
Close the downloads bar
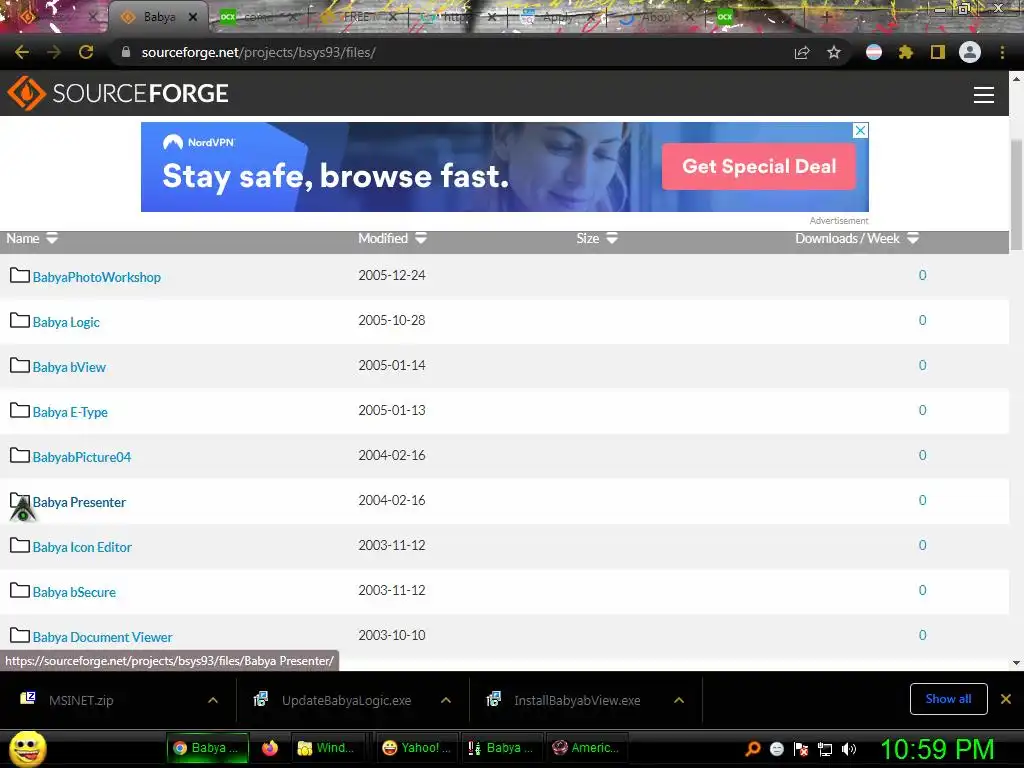1006,699
